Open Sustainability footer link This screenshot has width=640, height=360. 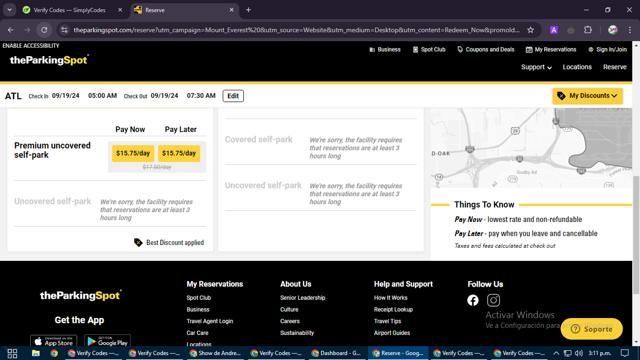coord(297,333)
